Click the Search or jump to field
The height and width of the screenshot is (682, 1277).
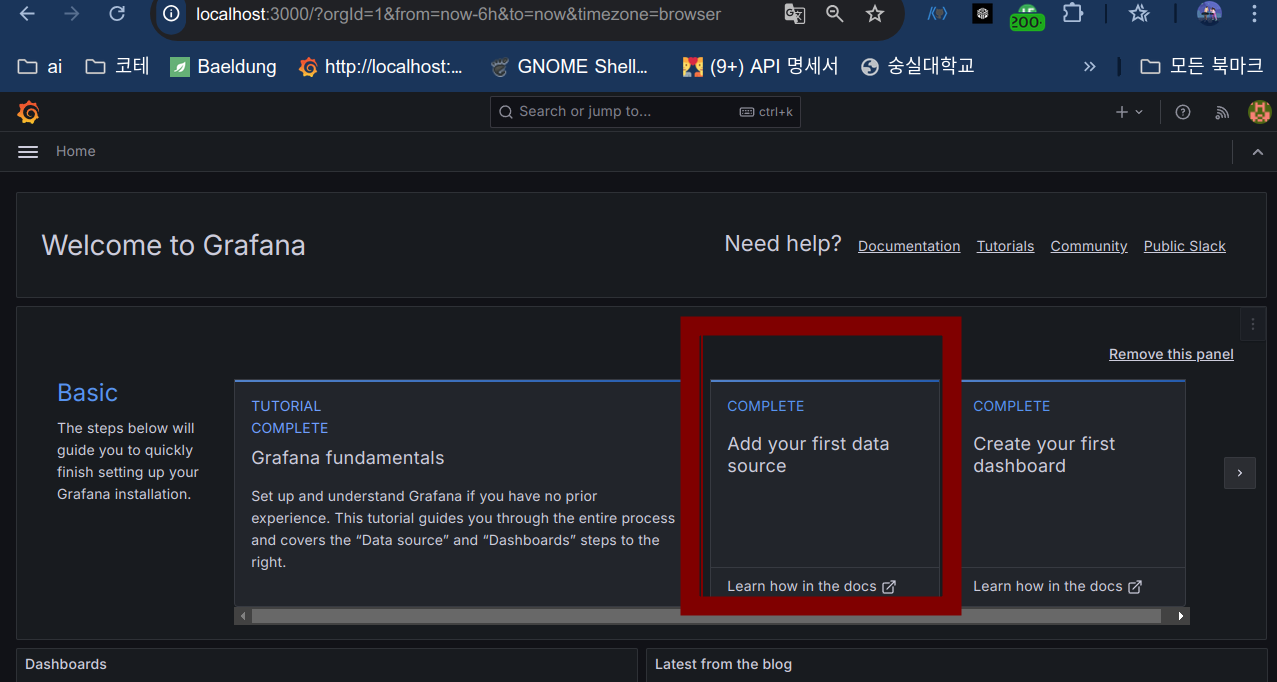tap(645, 112)
